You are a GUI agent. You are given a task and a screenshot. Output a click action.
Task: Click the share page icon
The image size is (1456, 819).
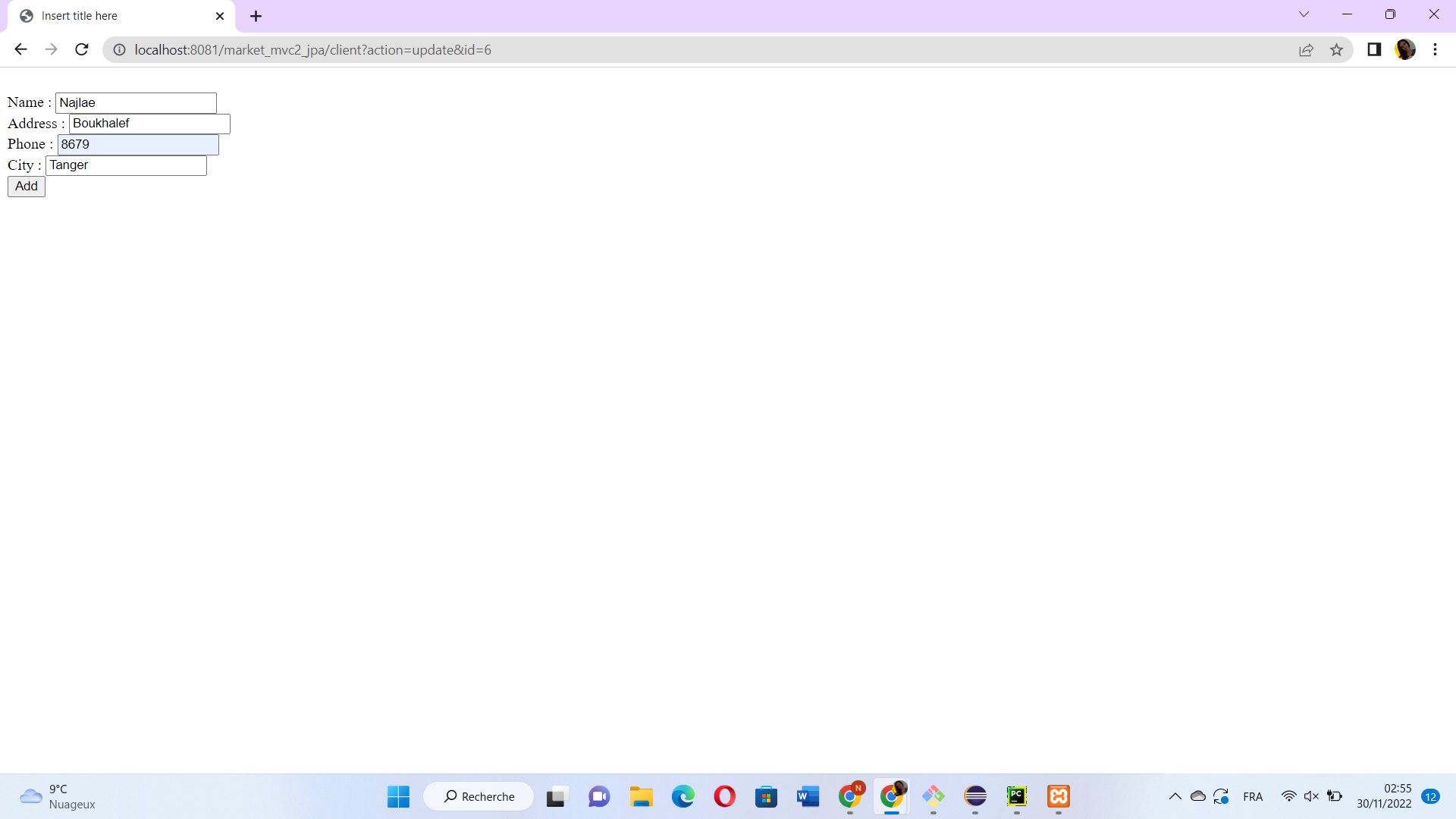click(1306, 50)
